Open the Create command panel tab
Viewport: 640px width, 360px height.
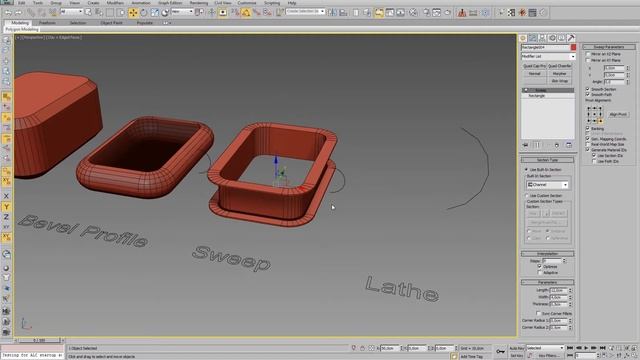(x=523, y=38)
